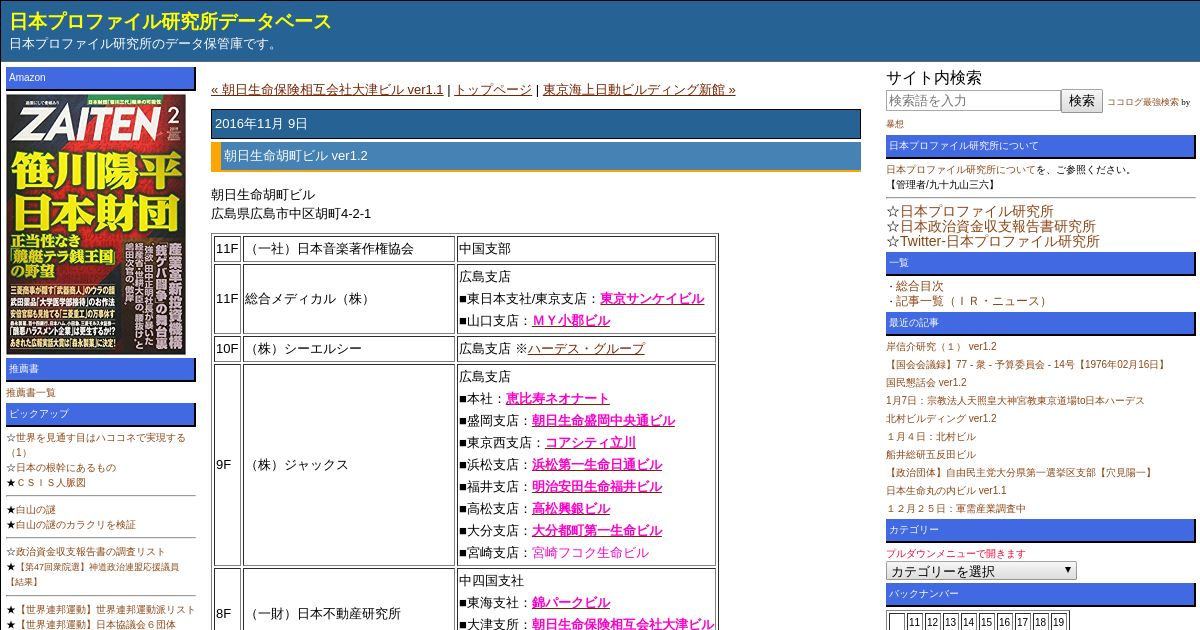
Task: Select cell （一社）日本音楽著作権協会
Action: pyautogui.click(x=349, y=249)
